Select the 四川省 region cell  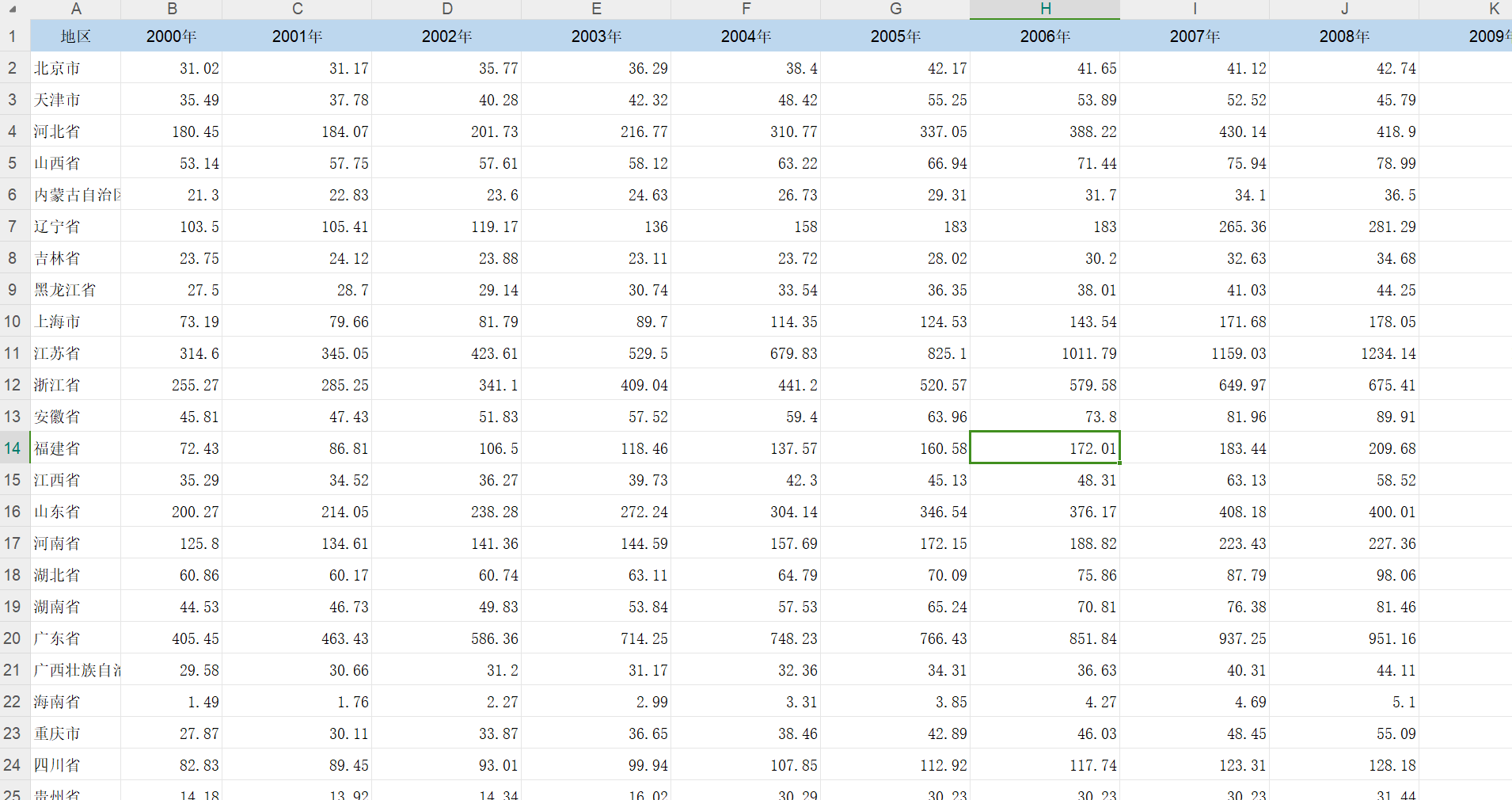76,765
